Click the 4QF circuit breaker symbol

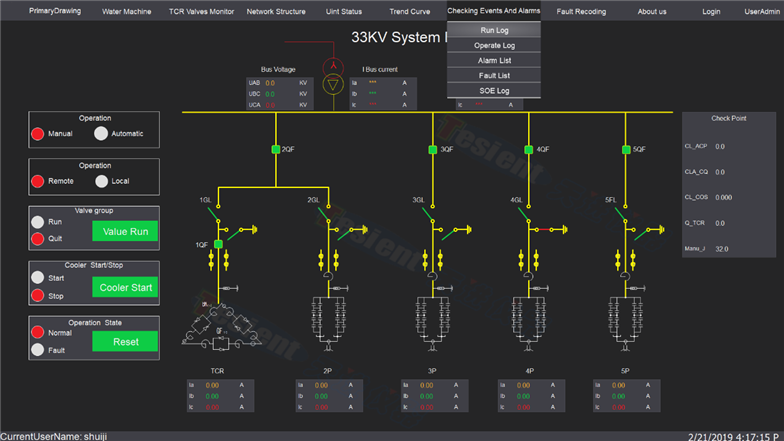pyautogui.click(x=530, y=149)
